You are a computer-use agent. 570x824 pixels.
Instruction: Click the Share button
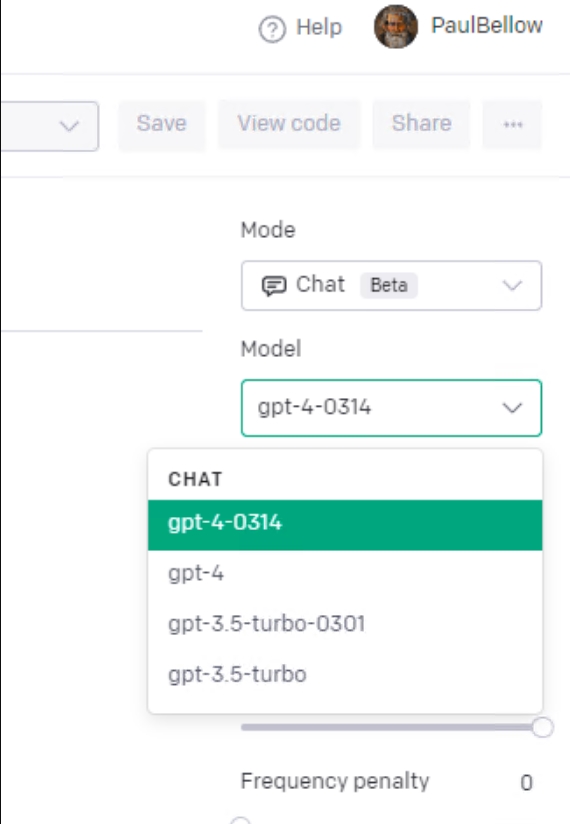[x=421, y=124]
